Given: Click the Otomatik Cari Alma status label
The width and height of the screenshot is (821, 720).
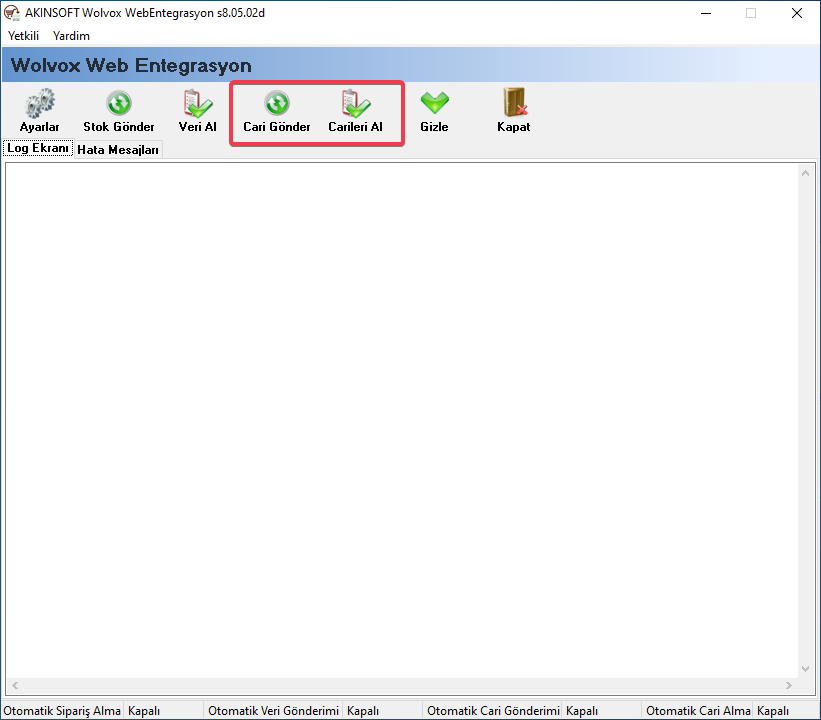Looking at the screenshot, I should click(x=698, y=711).
